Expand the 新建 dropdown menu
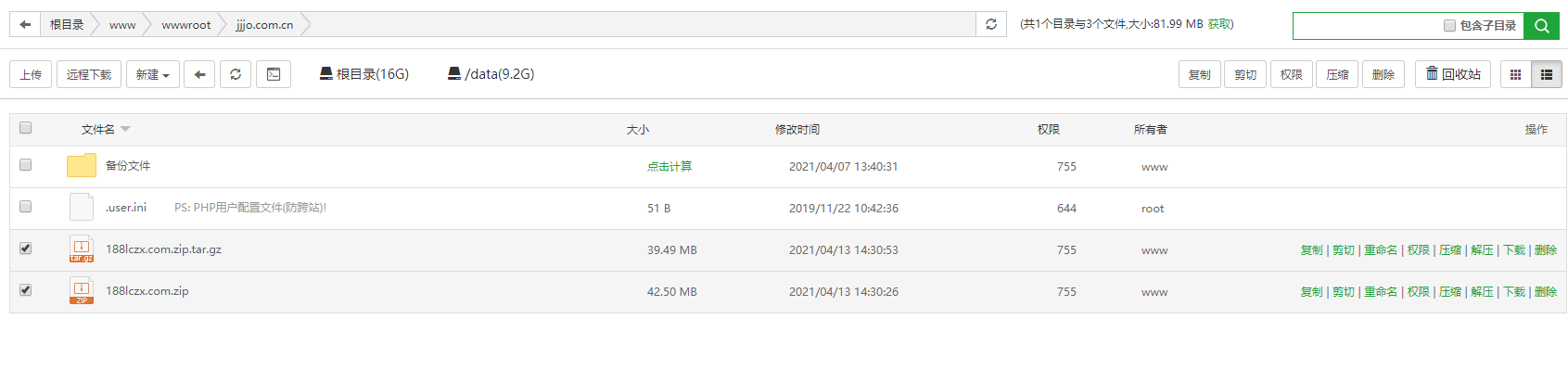1568x370 pixels. coord(153,74)
